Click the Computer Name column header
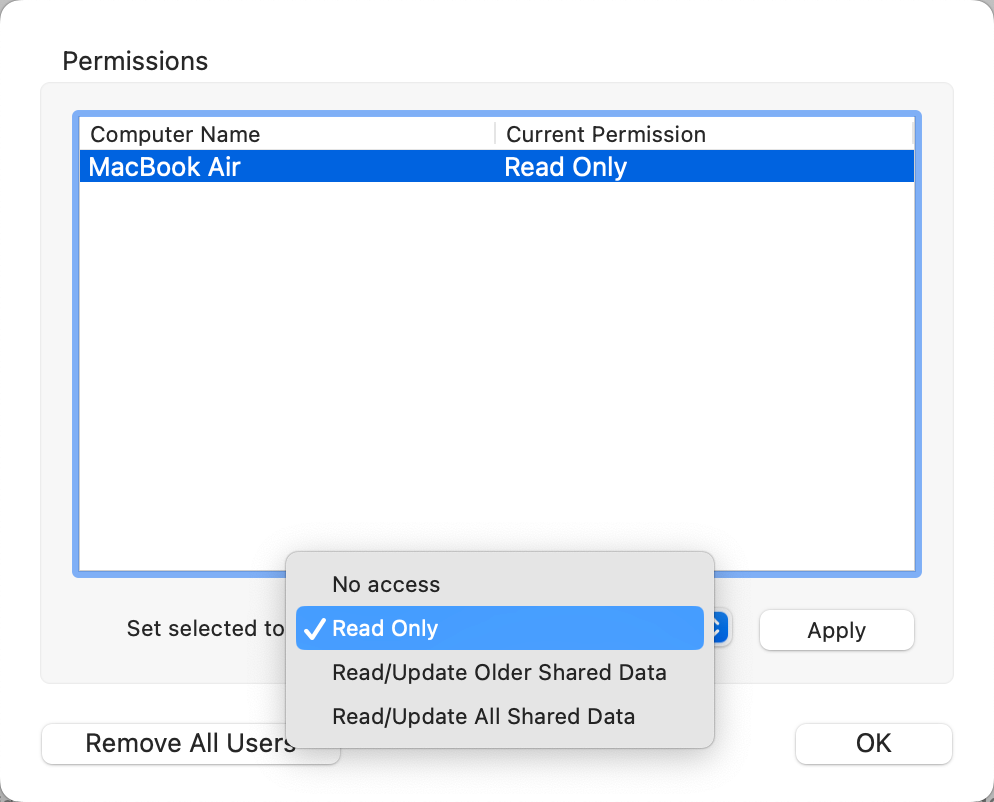Image resolution: width=994 pixels, height=802 pixels. tap(175, 135)
